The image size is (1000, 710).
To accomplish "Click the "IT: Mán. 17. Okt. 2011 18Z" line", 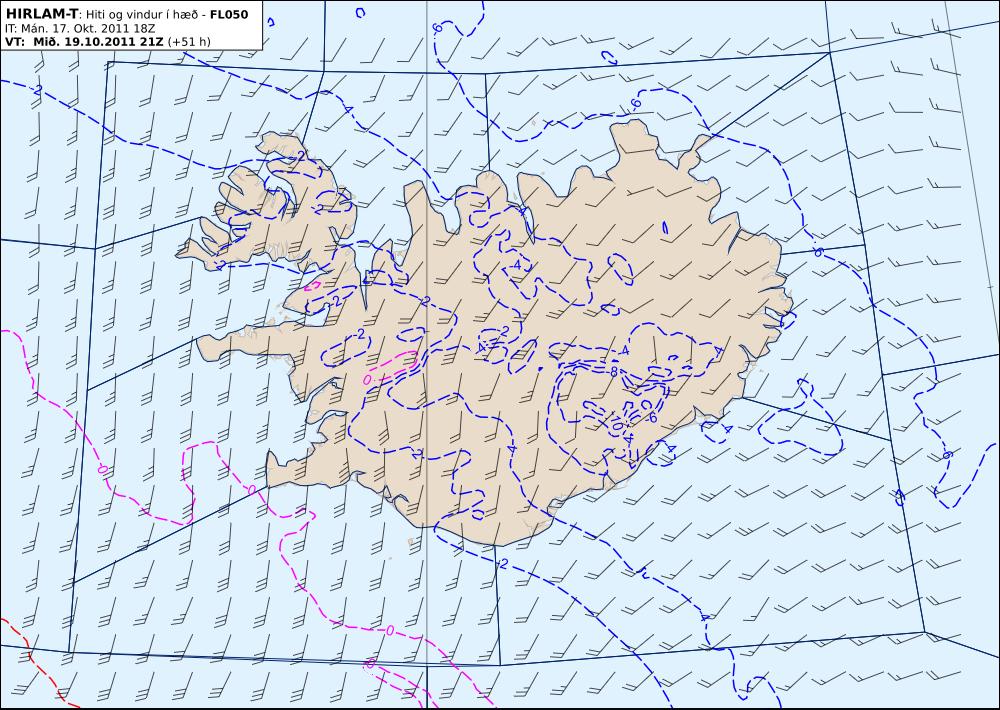I will tap(80, 29).
